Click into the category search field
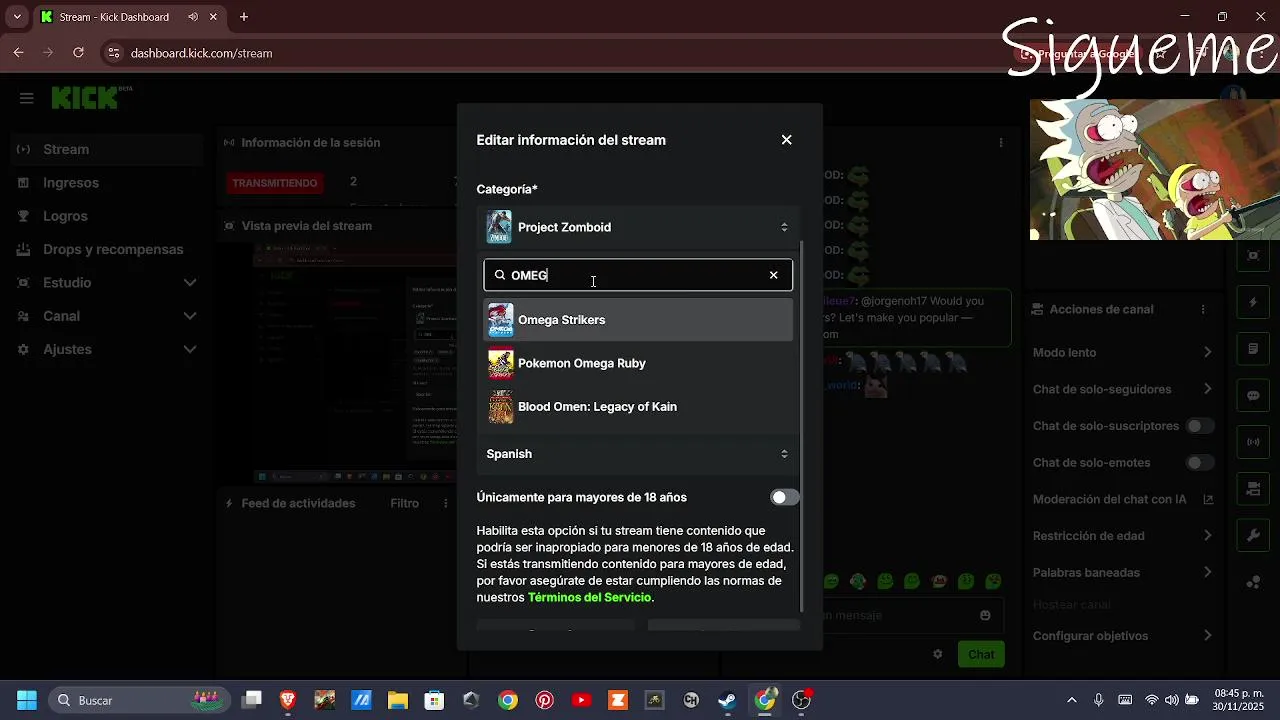The height and width of the screenshot is (720, 1280). (638, 275)
